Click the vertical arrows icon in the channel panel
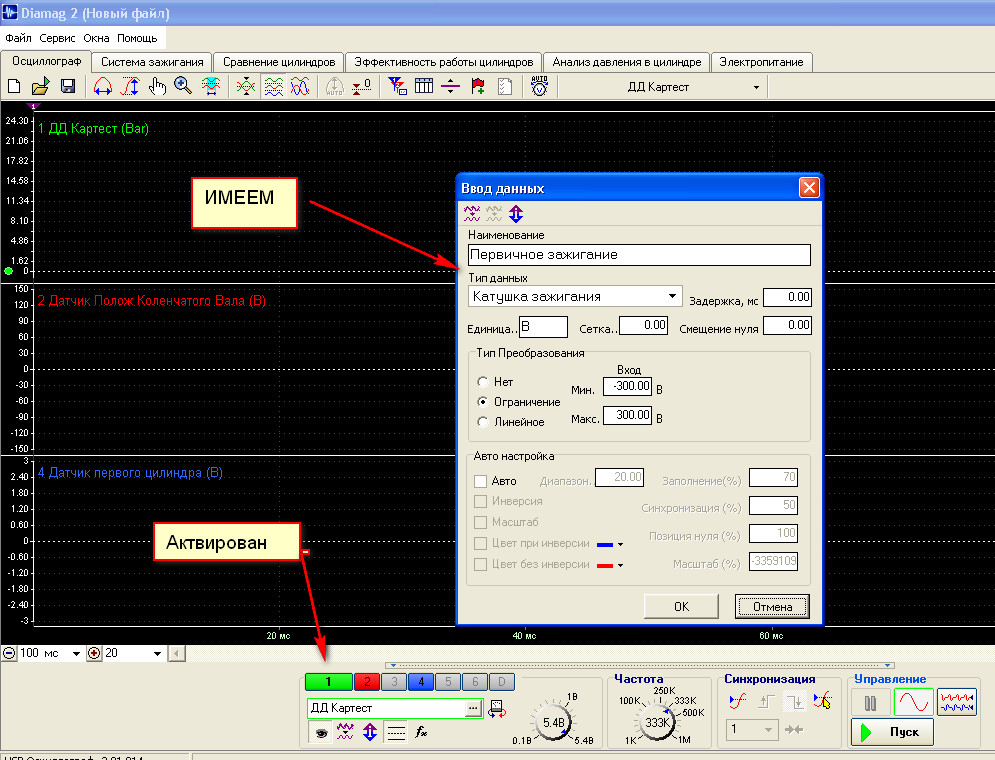The width and height of the screenshot is (995, 760). (370, 732)
